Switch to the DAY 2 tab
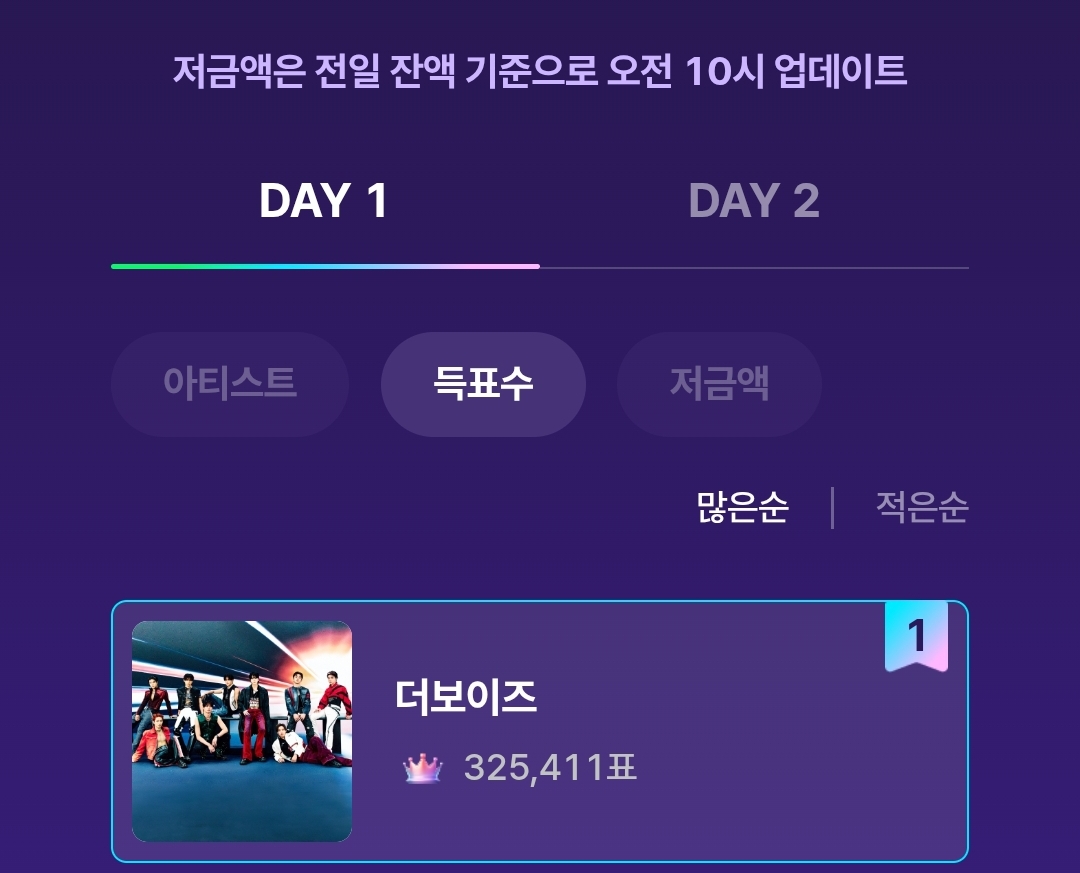Viewport: 1080px width, 873px height. click(x=753, y=201)
